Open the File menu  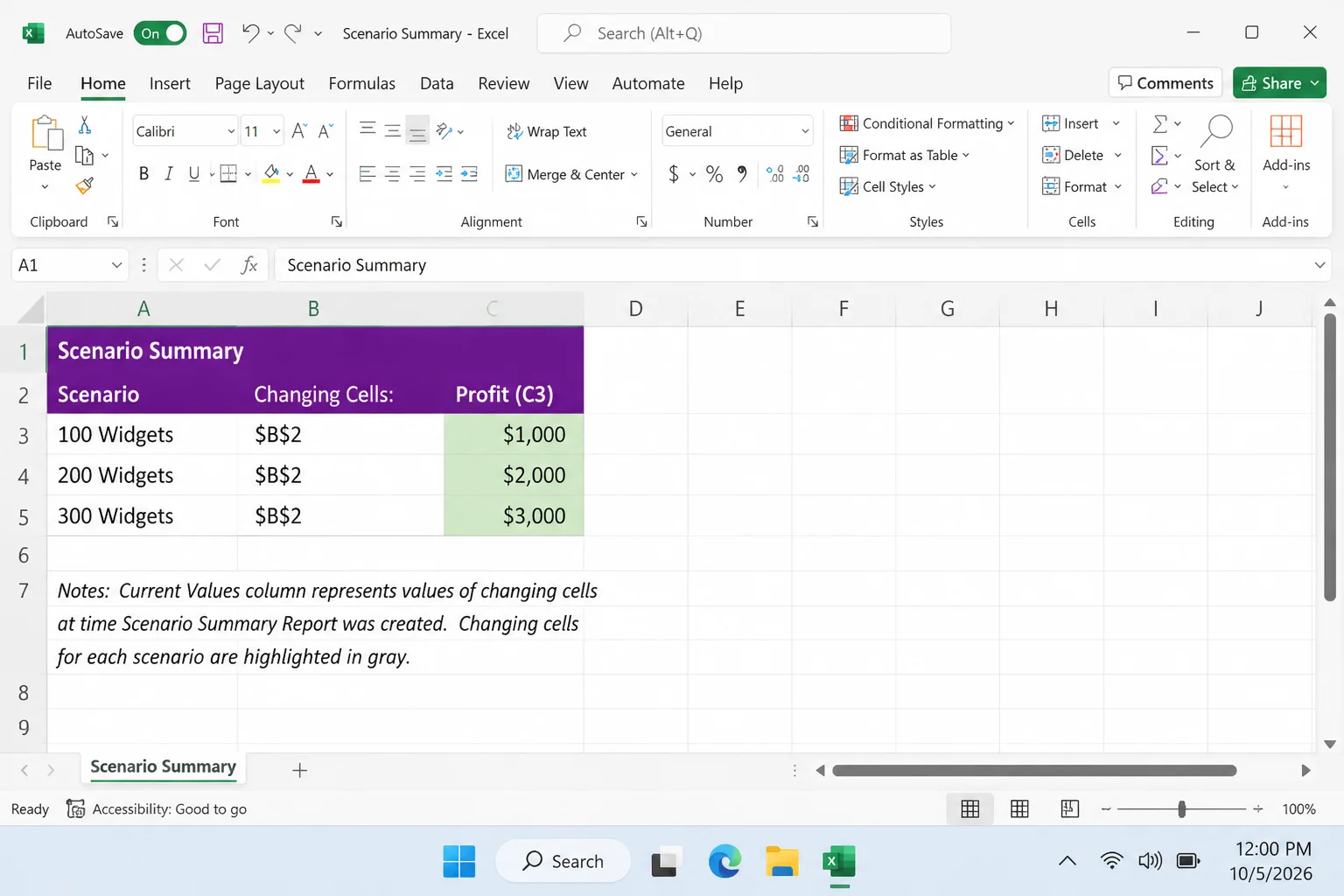pyautogui.click(x=39, y=83)
